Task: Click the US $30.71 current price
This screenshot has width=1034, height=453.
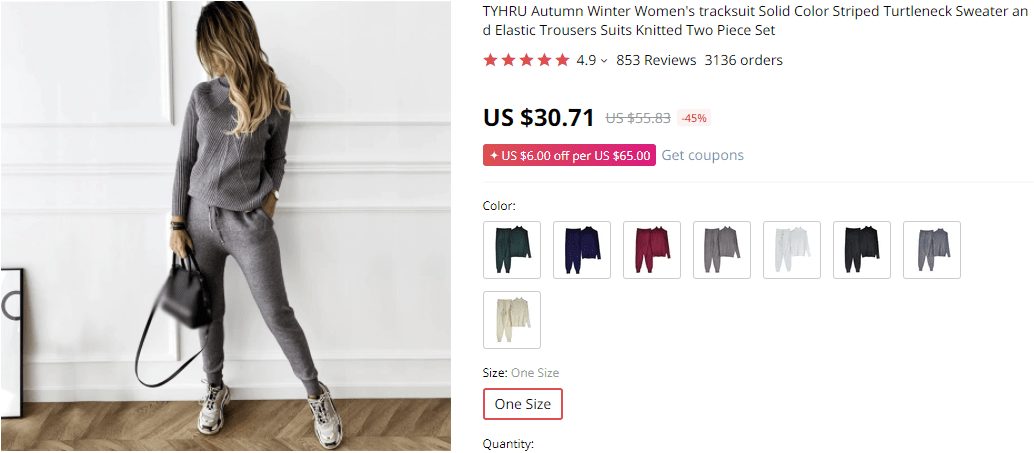Action: pos(539,117)
